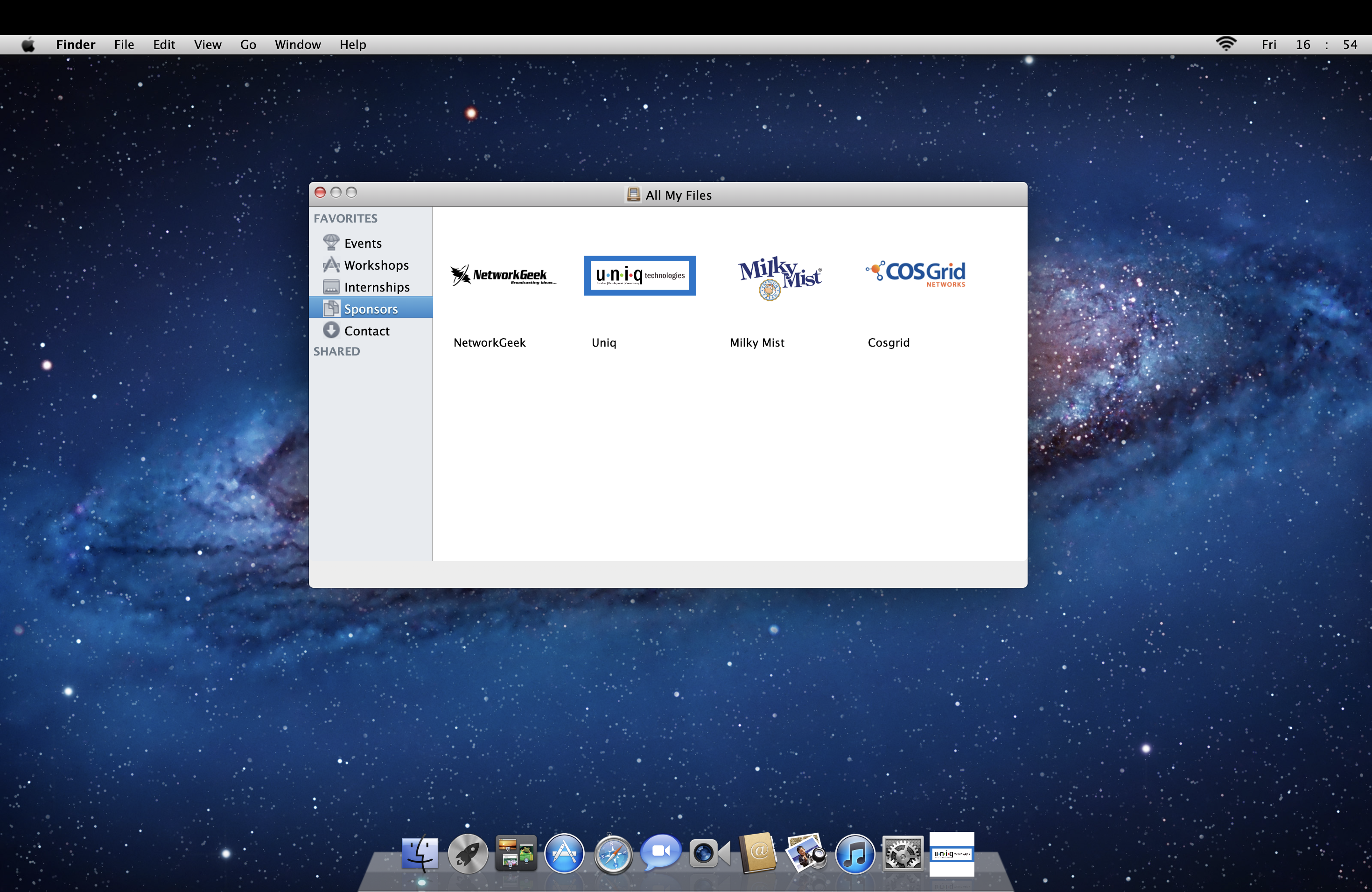Close the All My Files window

click(x=320, y=192)
